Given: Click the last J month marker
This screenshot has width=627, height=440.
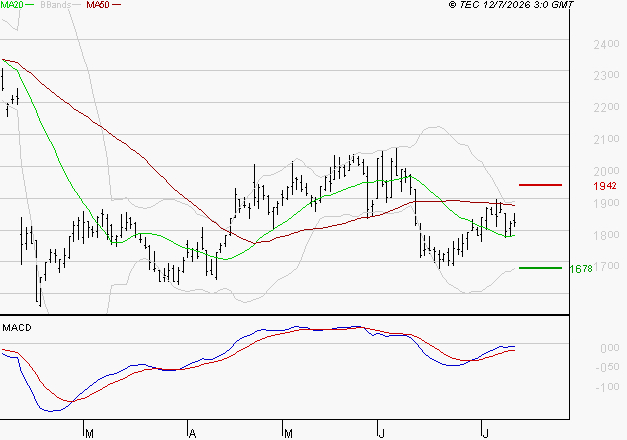Looking at the screenshot, I should coord(485,434).
